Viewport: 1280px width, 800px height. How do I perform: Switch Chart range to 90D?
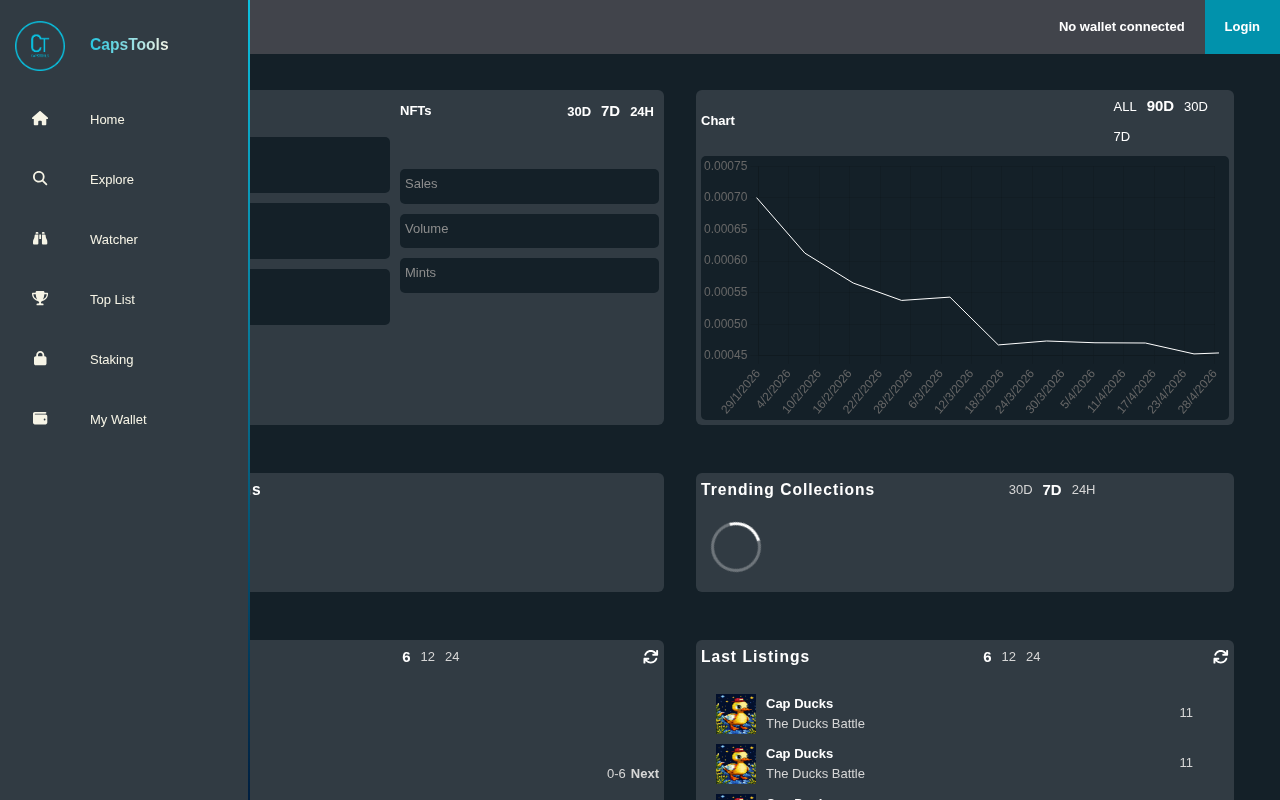pyautogui.click(x=1160, y=106)
